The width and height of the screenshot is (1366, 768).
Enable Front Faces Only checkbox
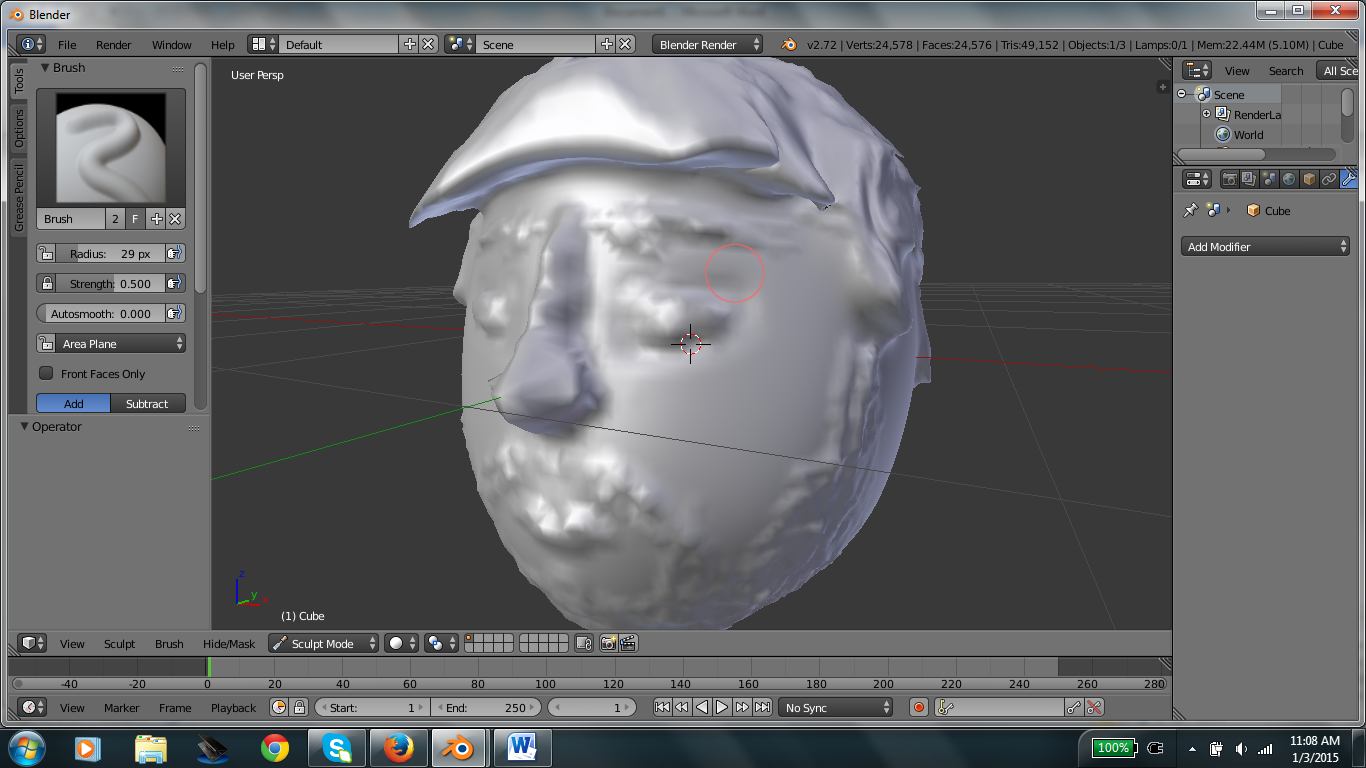pos(46,373)
